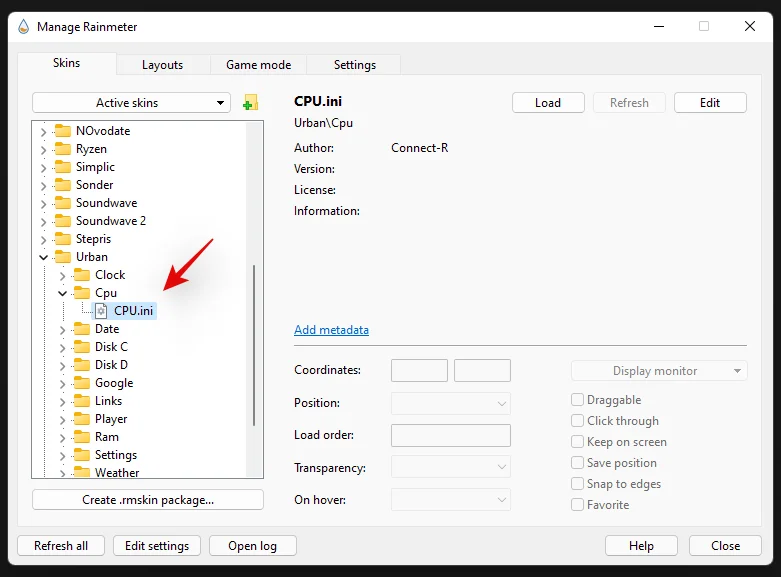Click the Load order input field

(x=451, y=435)
